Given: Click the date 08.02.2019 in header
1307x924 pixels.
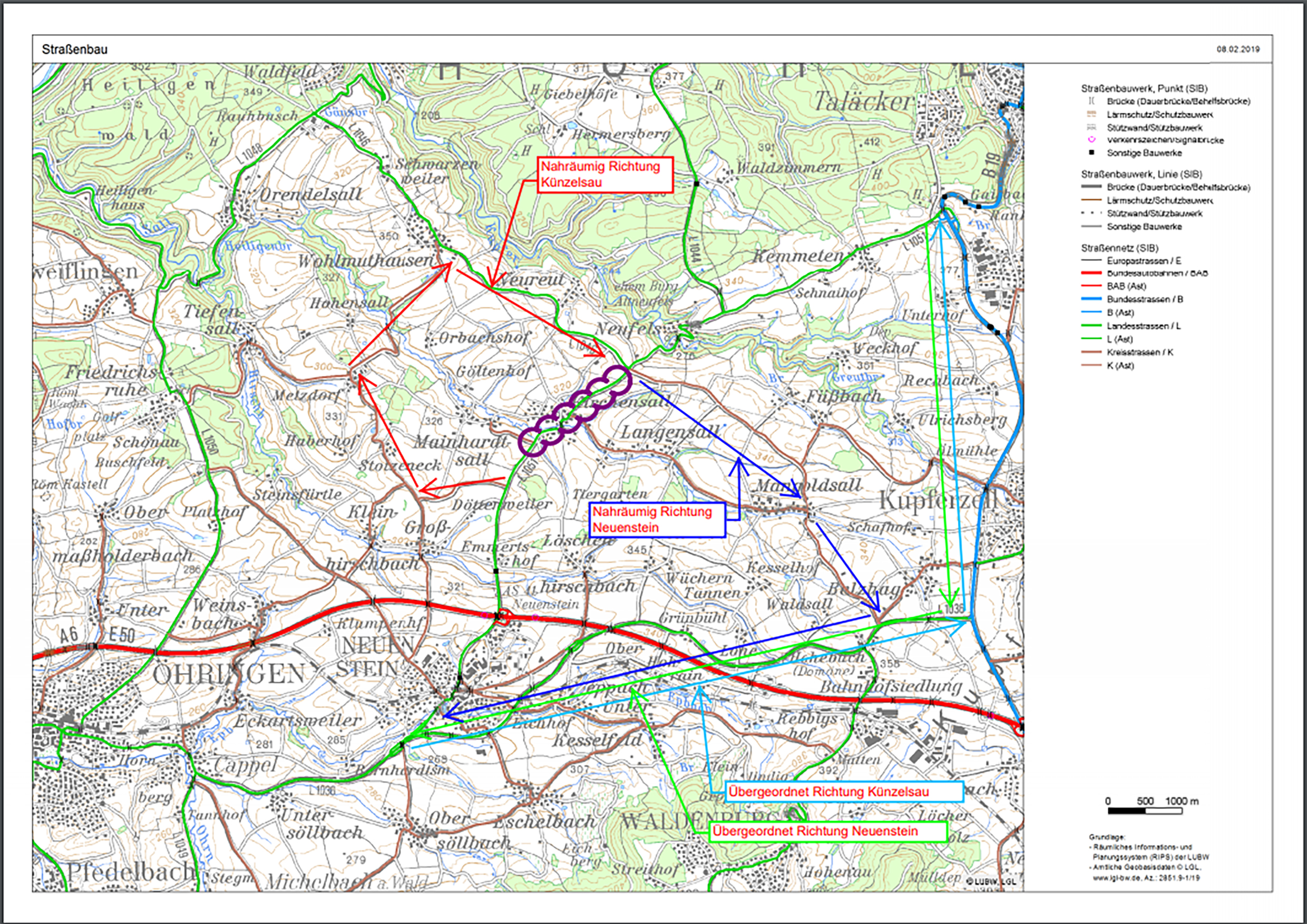Looking at the screenshot, I should click(x=1237, y=50).
